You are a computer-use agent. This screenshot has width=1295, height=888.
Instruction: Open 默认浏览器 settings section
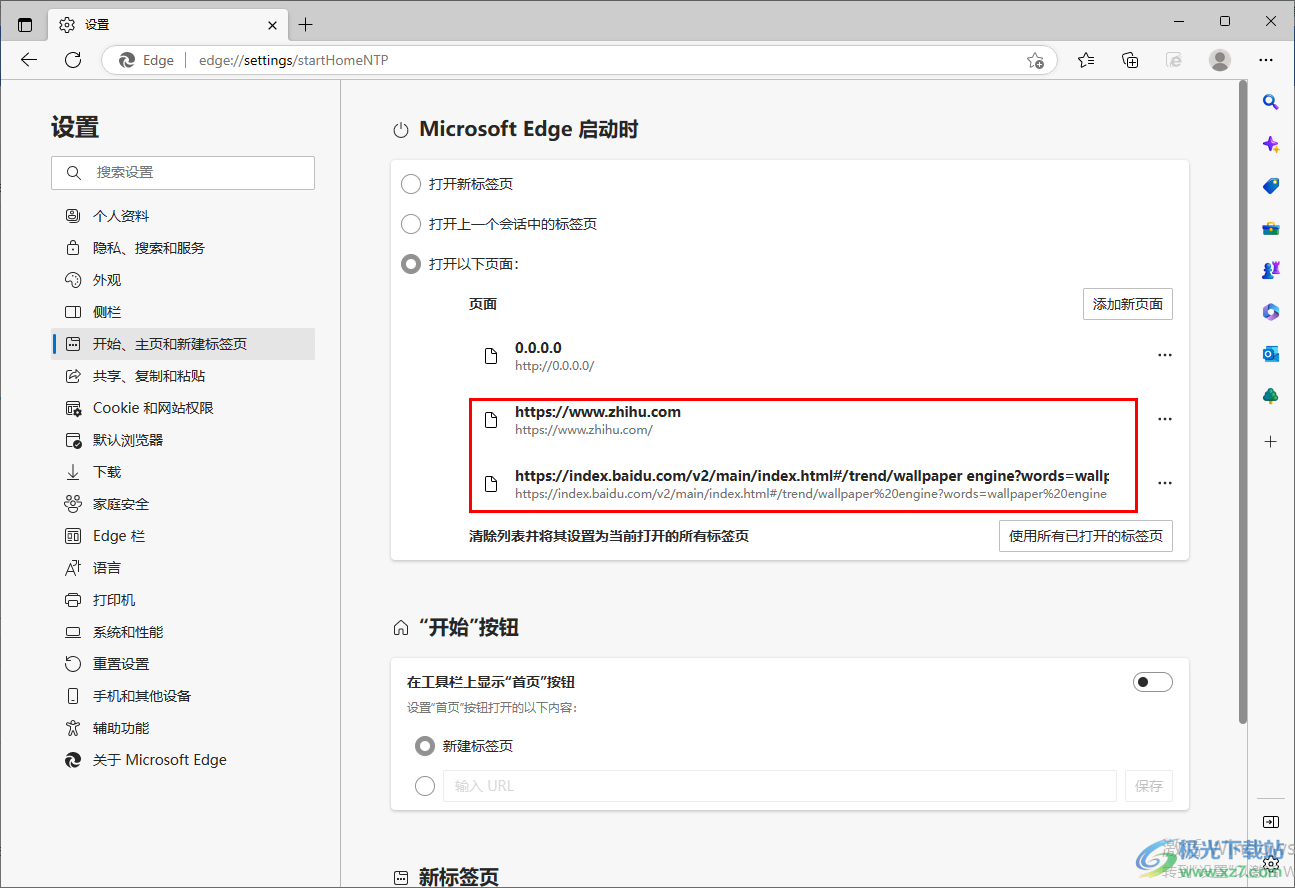(183, 440)
